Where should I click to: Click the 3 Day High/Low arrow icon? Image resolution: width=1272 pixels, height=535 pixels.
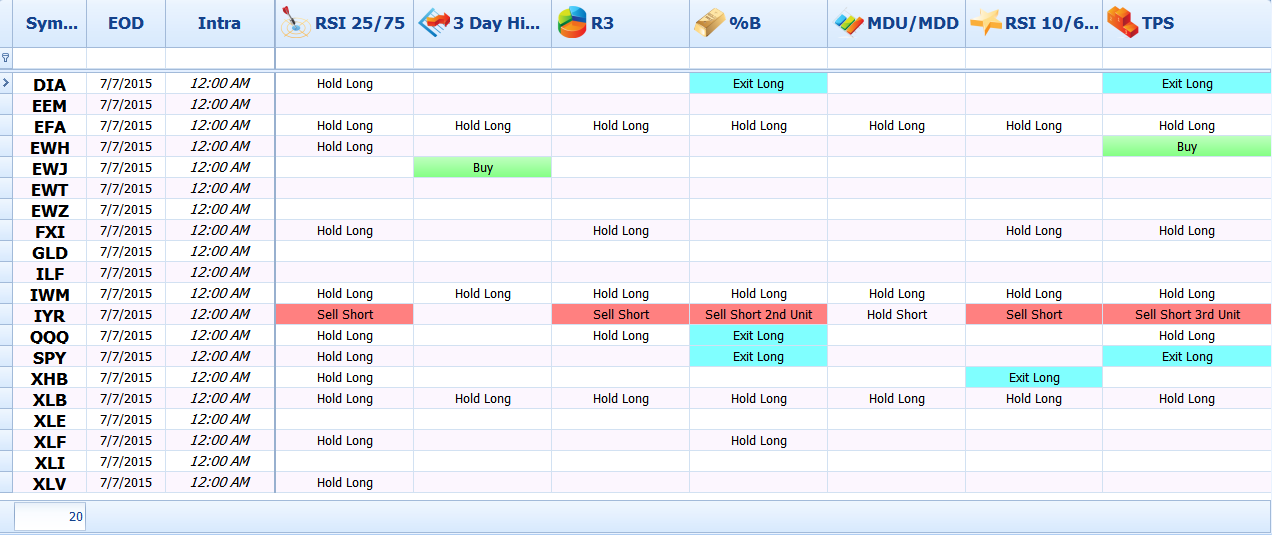click(434, 23)
